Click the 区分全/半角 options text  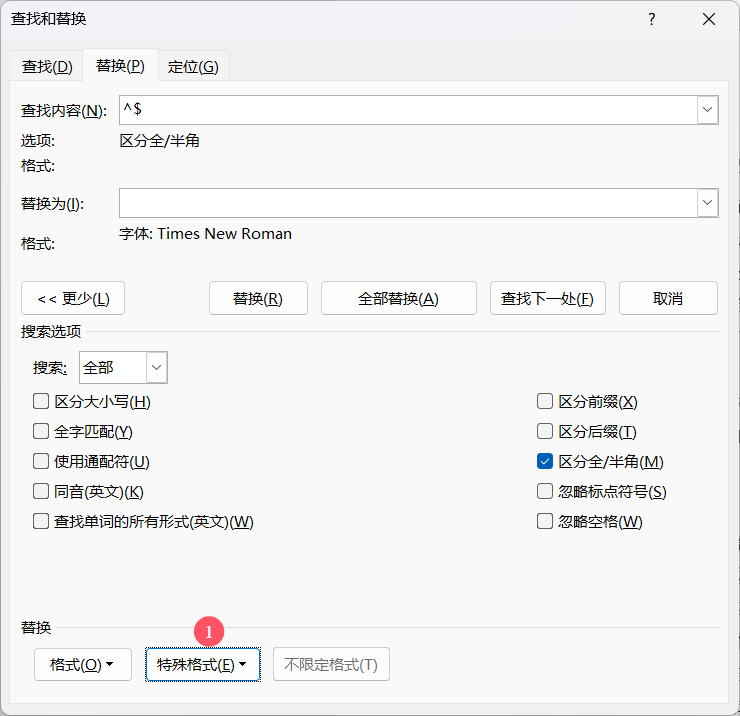pos(160,141)
